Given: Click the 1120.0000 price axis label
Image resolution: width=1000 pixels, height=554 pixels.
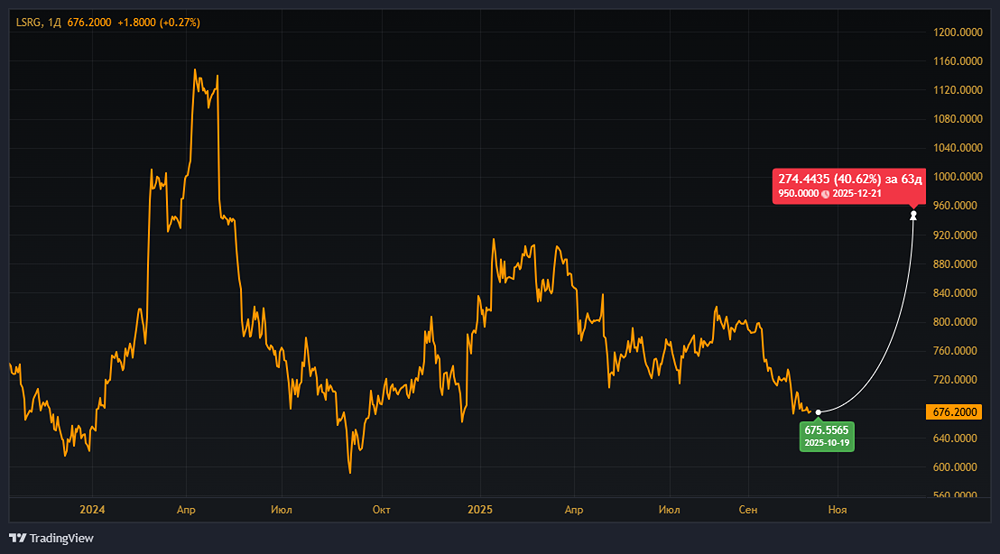Looking at the screenshot, I should pyautogui.click(x=957, y=91).
